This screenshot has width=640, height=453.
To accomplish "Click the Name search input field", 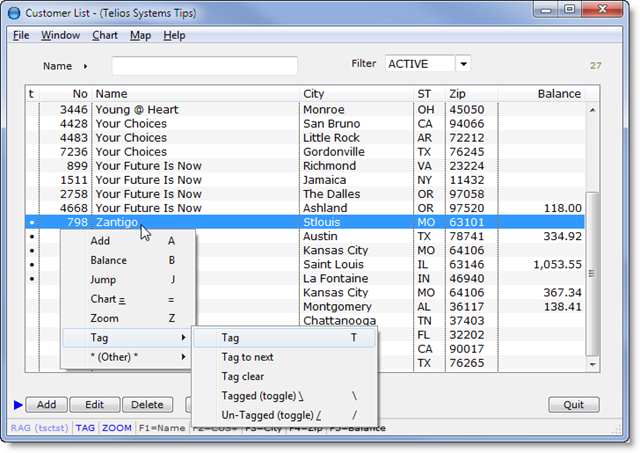I will coord(204,66).
